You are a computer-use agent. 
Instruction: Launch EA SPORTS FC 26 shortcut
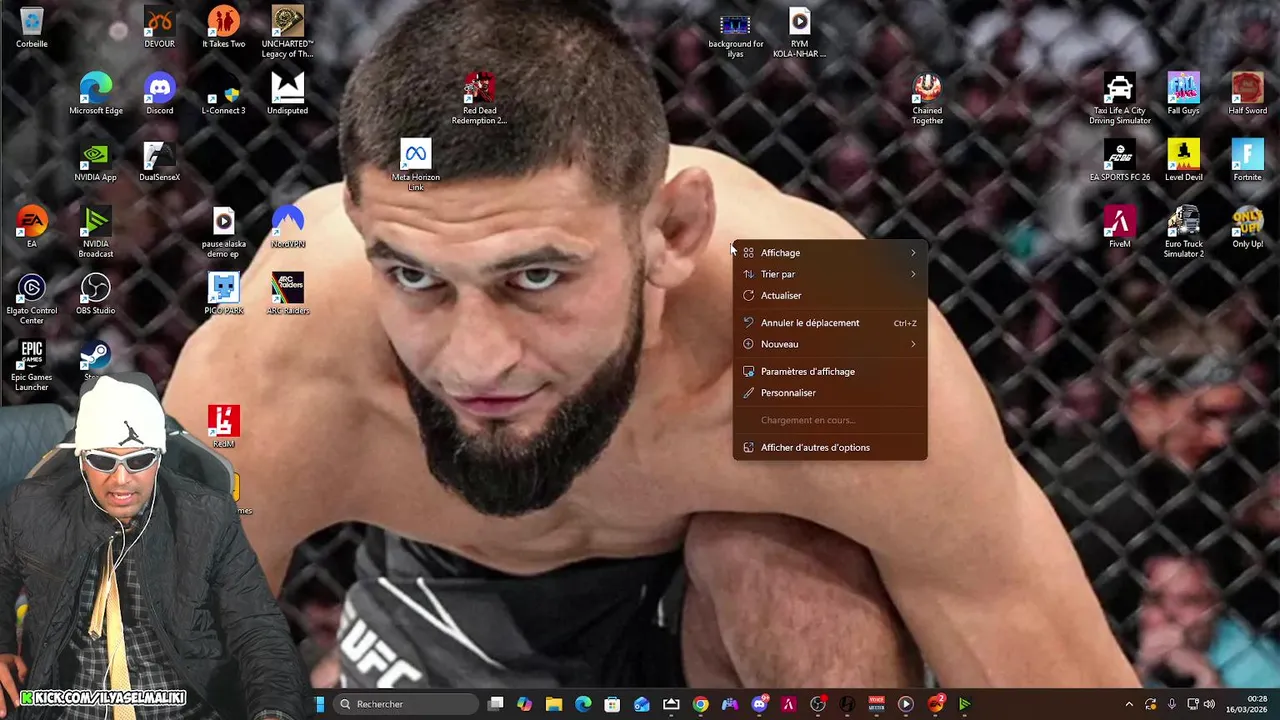point(1119,161)
